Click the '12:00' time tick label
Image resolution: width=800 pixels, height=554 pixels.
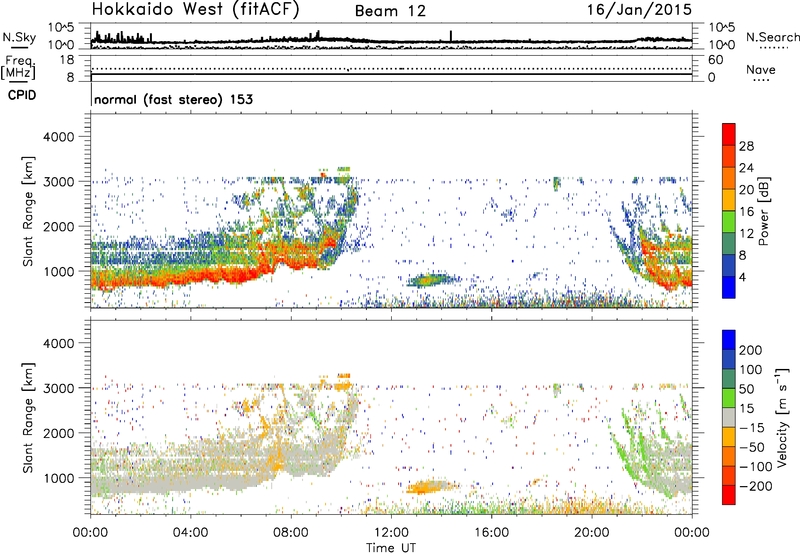click(391, 533)
